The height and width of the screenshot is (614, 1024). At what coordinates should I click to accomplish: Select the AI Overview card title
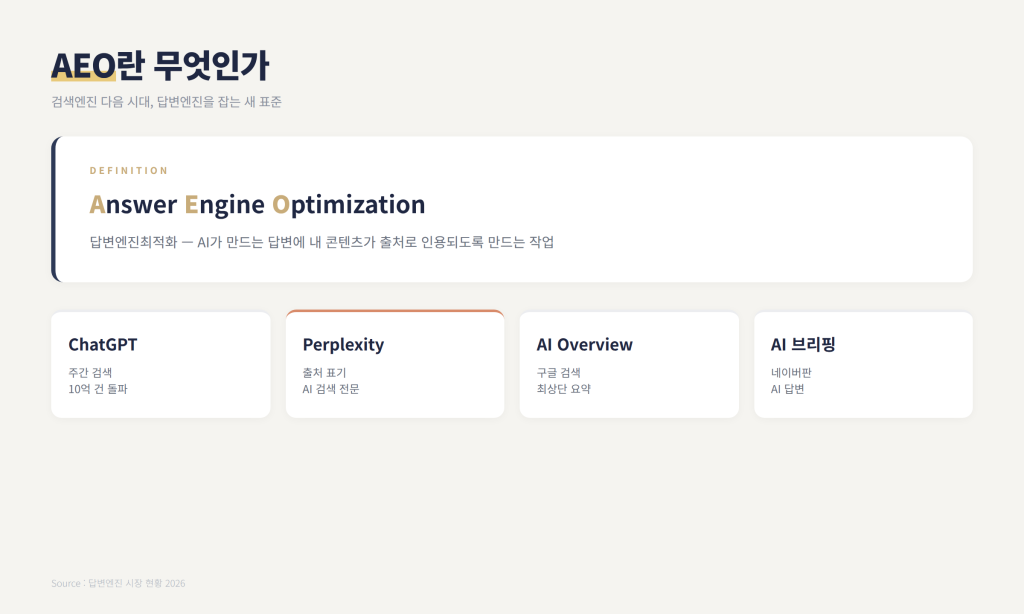(584, 344)
